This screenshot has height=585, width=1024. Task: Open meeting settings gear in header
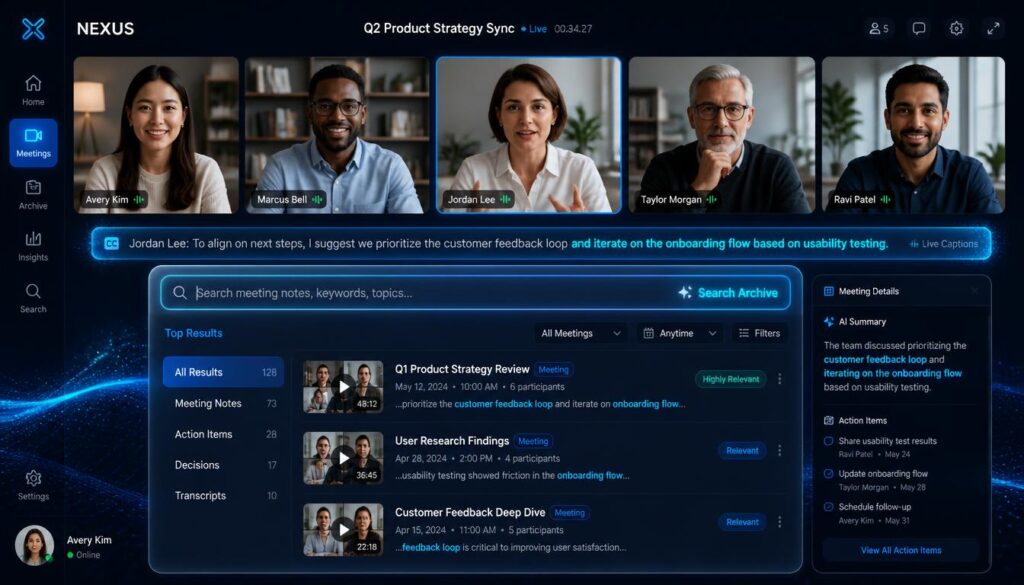pyautogui.click(x=956, y=29)
